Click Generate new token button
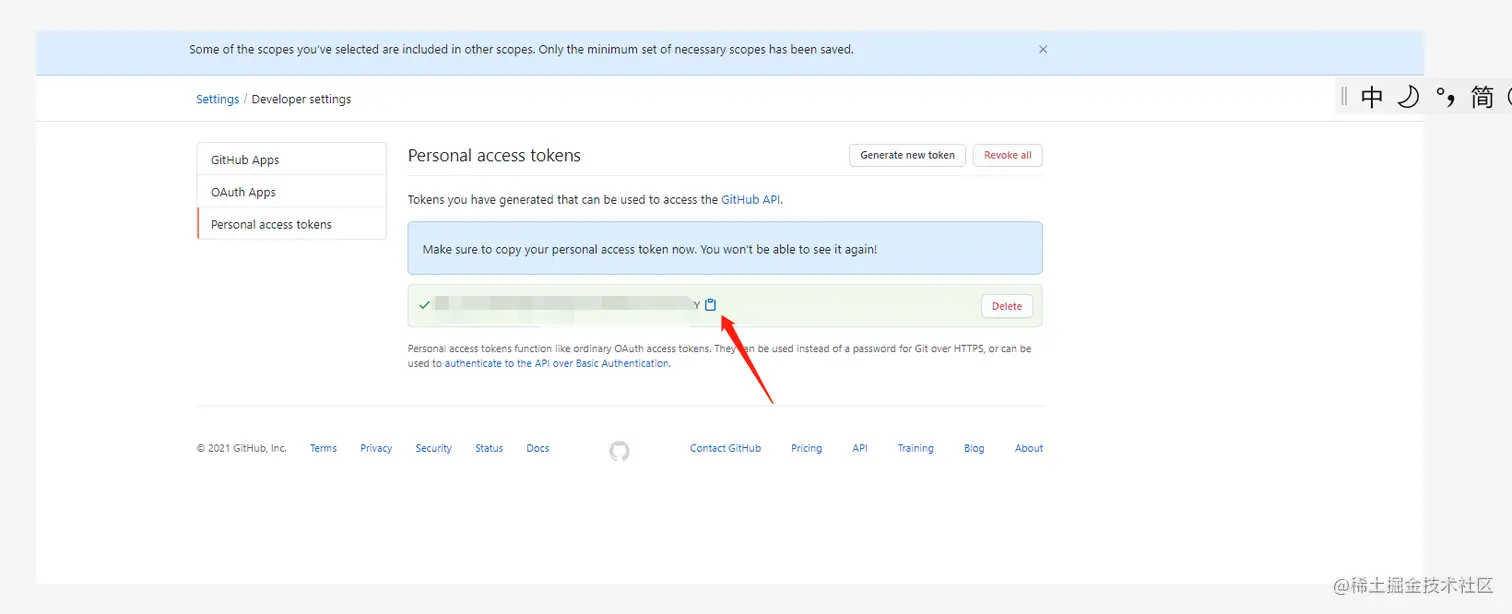 pyautogui.click(x=907, y=155)
